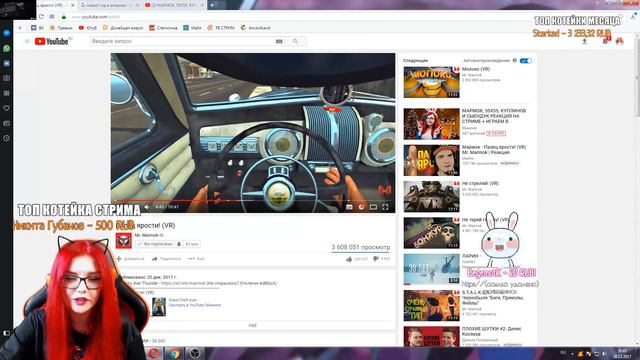Open video player settings gear
This screenshot has height=360, width=640.
pyautogui.click(x=361, y=207)
